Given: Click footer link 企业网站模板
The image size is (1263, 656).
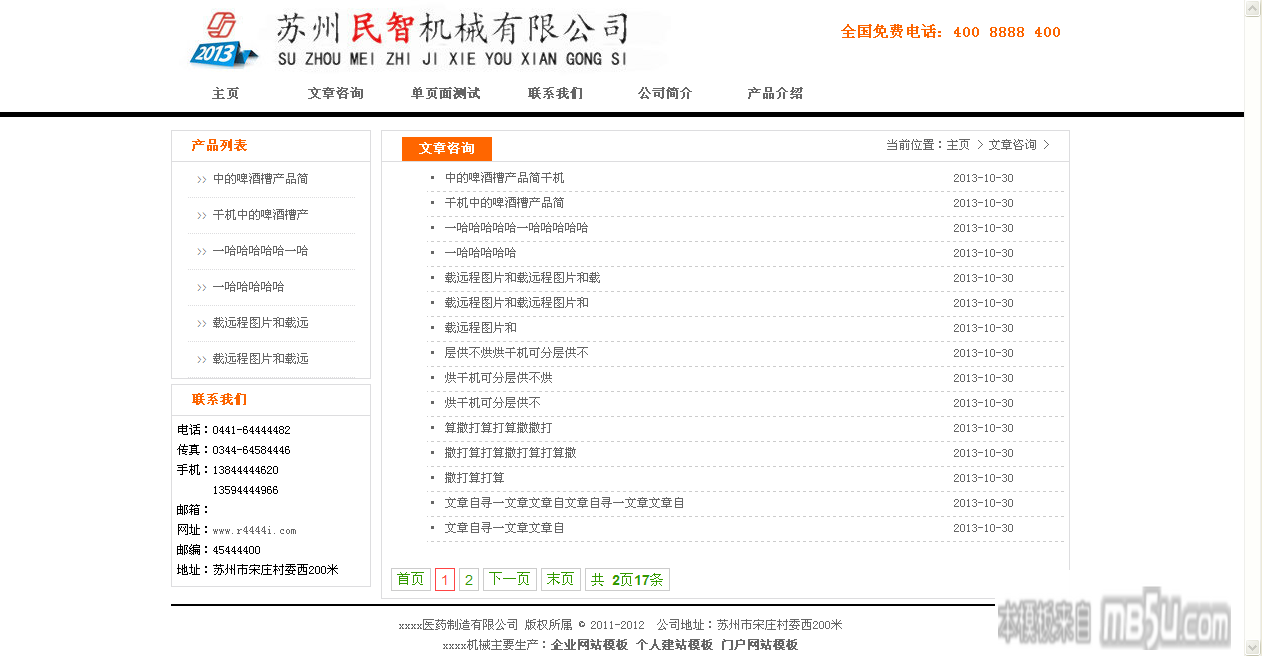Looking at the screenshot, I should point(589,645).
